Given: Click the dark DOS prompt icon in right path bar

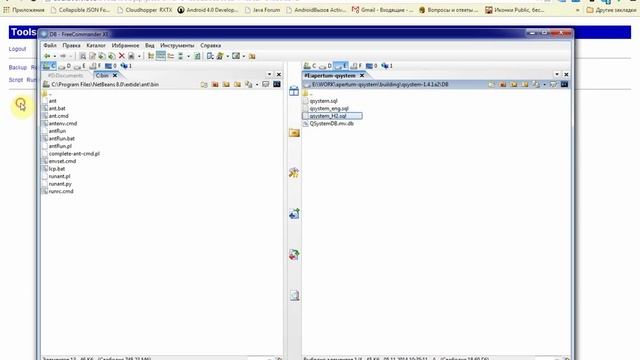Looking at the screenshot, I should pos(564,84).
